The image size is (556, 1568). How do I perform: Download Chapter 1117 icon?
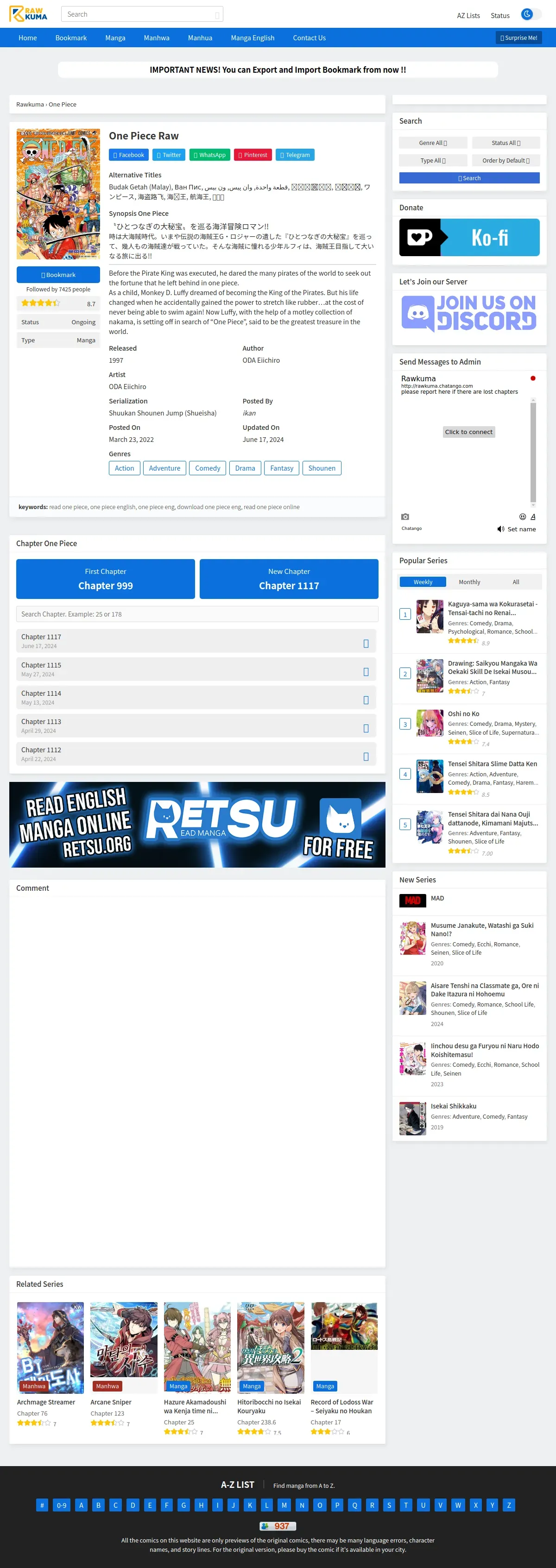pos(366,643)
